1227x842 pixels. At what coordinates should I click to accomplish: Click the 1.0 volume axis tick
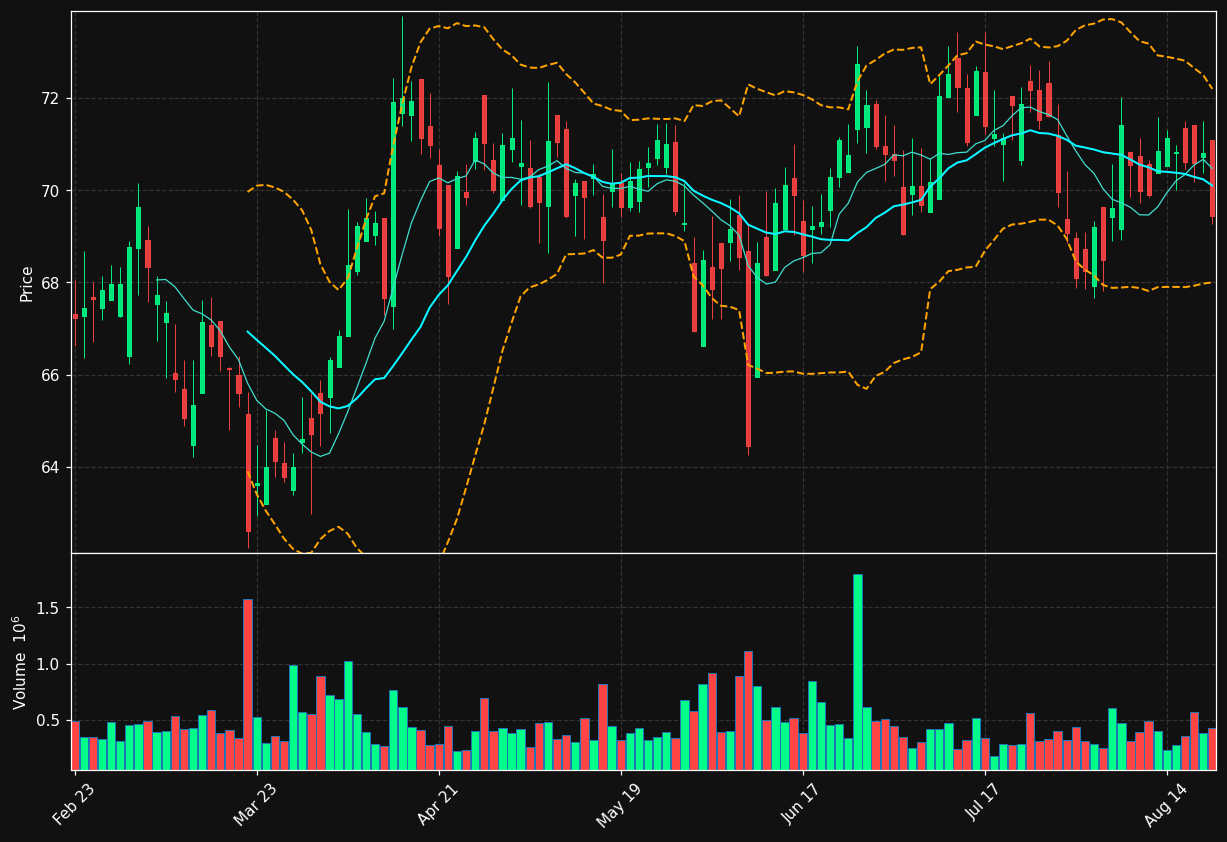coord(50,664)
